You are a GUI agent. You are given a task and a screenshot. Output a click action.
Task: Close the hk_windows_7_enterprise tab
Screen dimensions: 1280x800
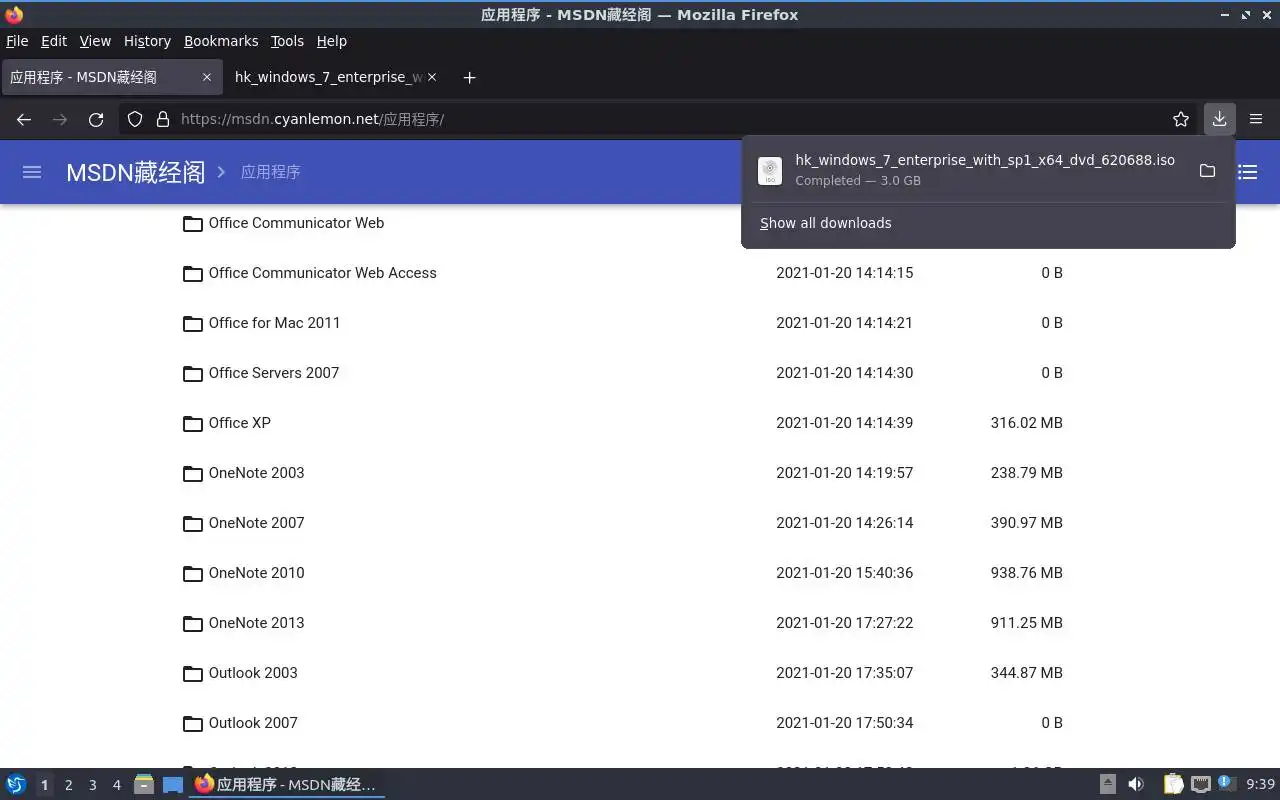tap(432, 77)
